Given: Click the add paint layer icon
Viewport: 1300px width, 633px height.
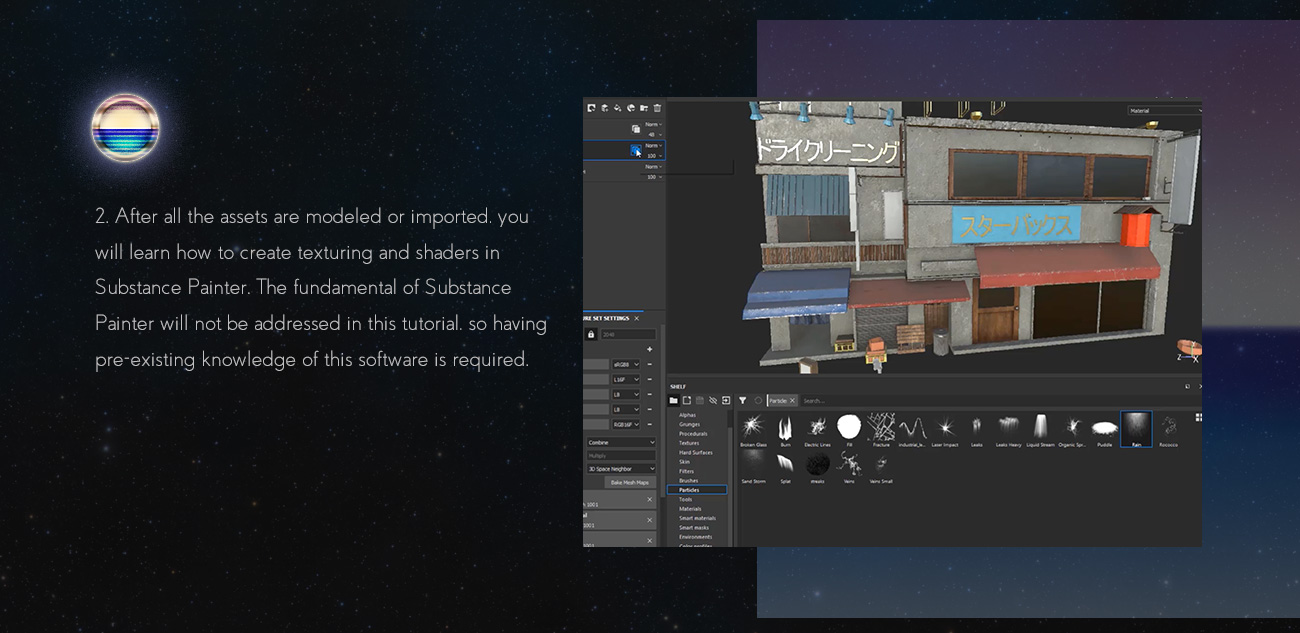Looking at the screenshot, I should pyautogui.click(x=605, y=108).
